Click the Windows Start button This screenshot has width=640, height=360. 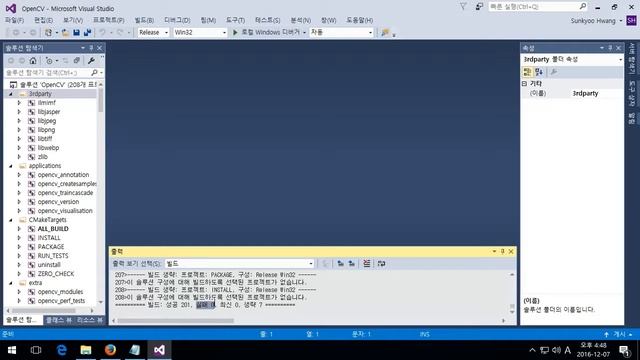point(12,350)
